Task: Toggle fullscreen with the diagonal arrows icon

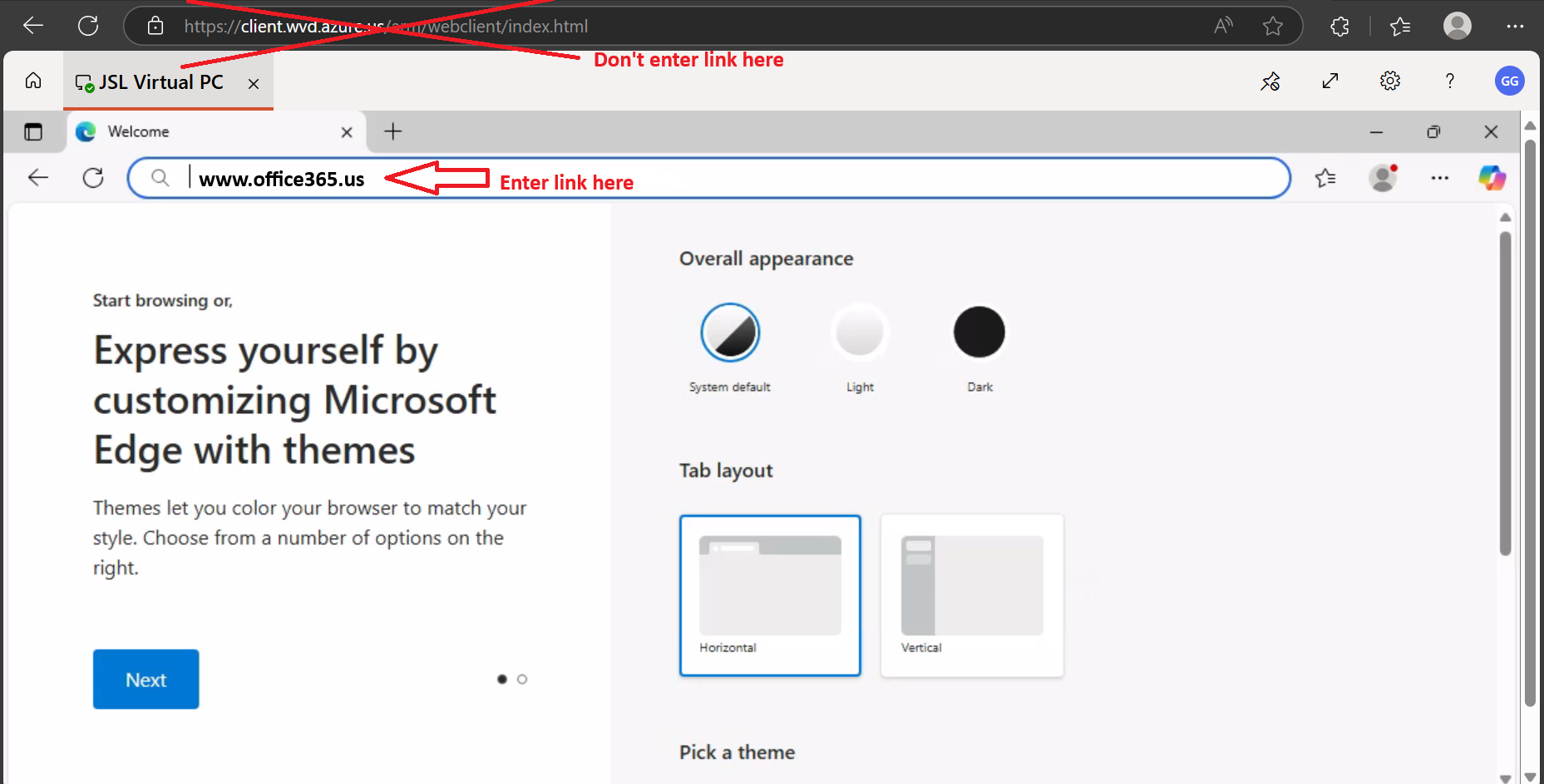Action: point(1330,81)
